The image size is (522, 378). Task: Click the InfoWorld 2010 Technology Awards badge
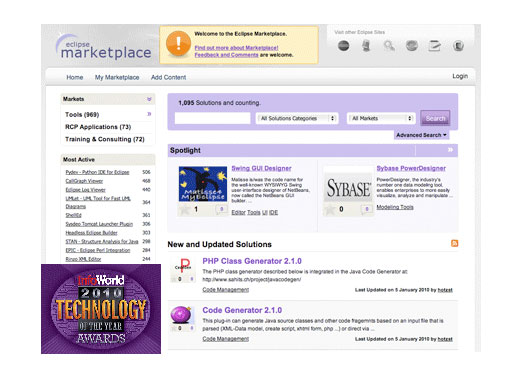[x=101, y=309]
